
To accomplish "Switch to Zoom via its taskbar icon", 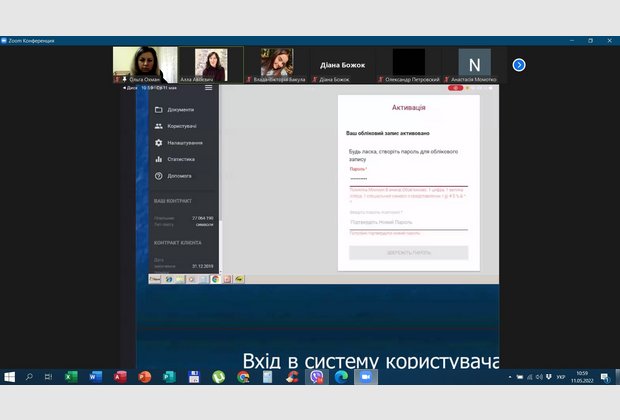I will tap(366, 377).
